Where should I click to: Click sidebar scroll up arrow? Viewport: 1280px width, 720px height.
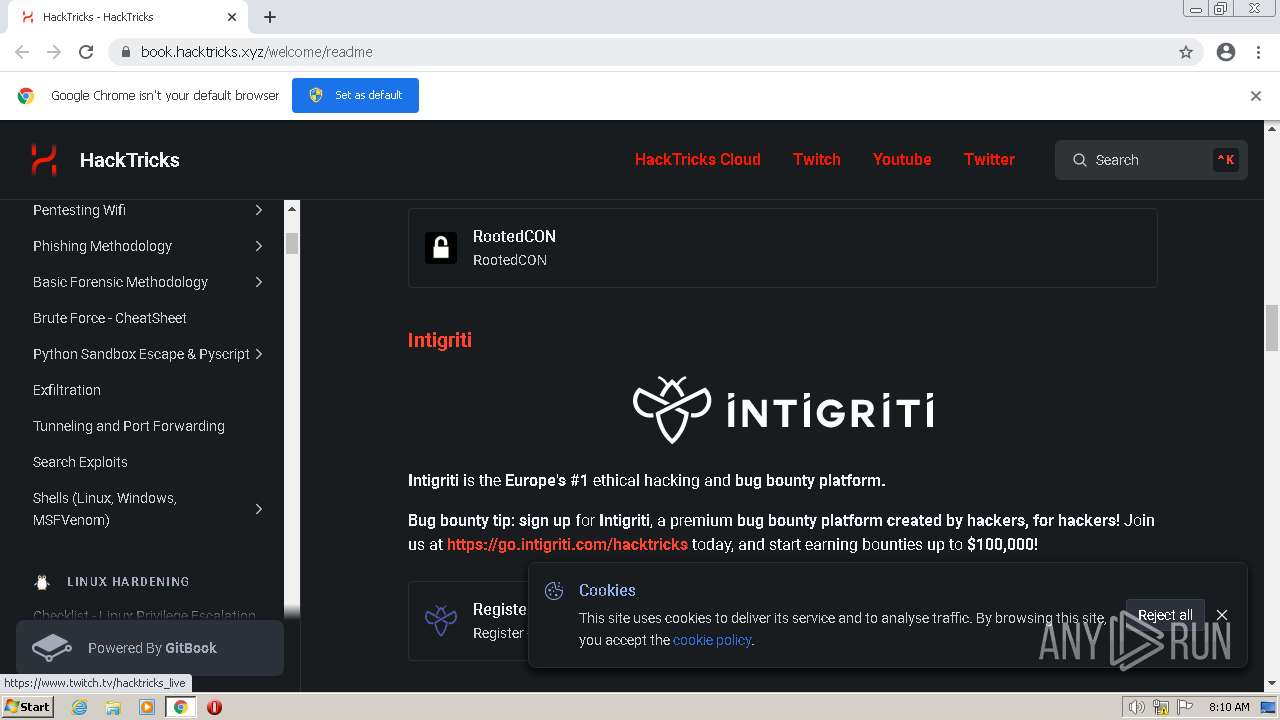pyautogui.click(x=292, y=208)
